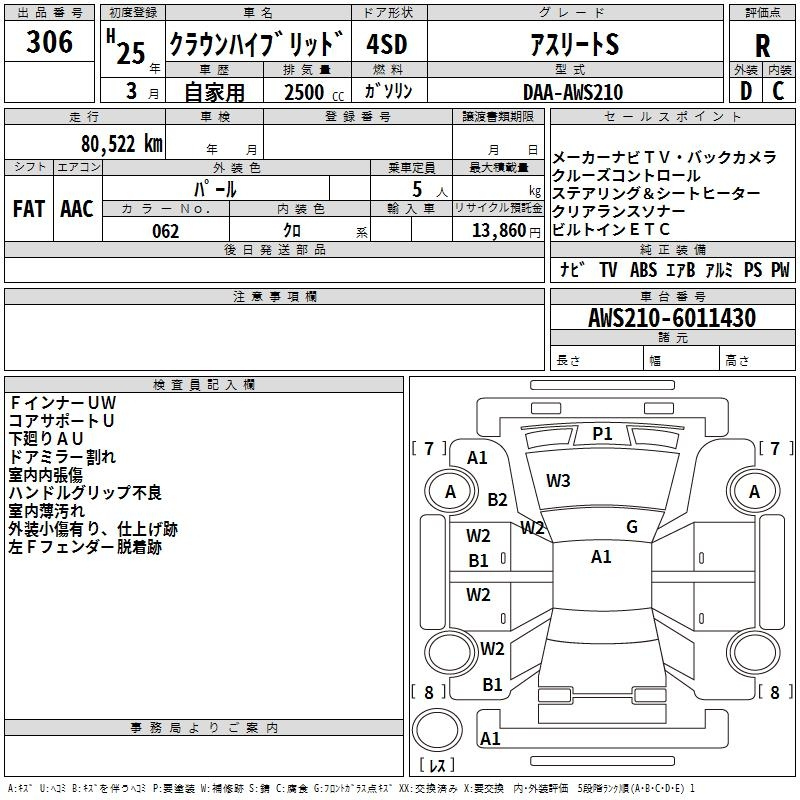Select the inspector note コアサポートU
This screenshot has height=800, width=800.
tap(61, 420)
